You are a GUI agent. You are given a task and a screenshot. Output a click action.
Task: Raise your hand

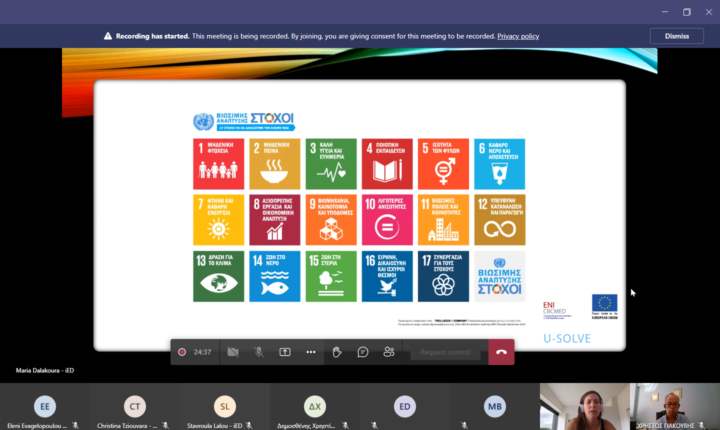tap(337, 352)
